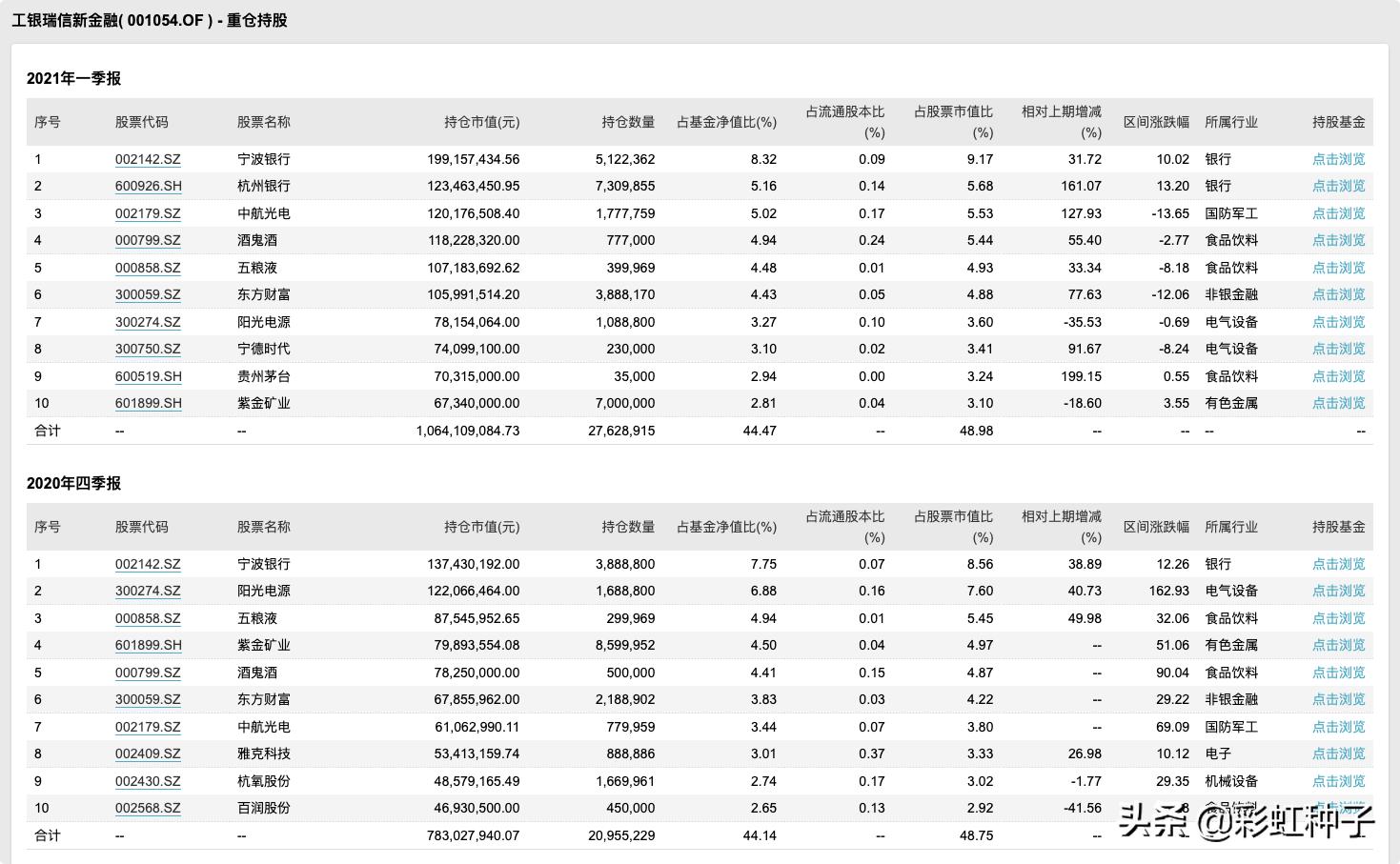
Task: Open 000858.SZ link in 2020年四季报 table
Action: (148, 618)
